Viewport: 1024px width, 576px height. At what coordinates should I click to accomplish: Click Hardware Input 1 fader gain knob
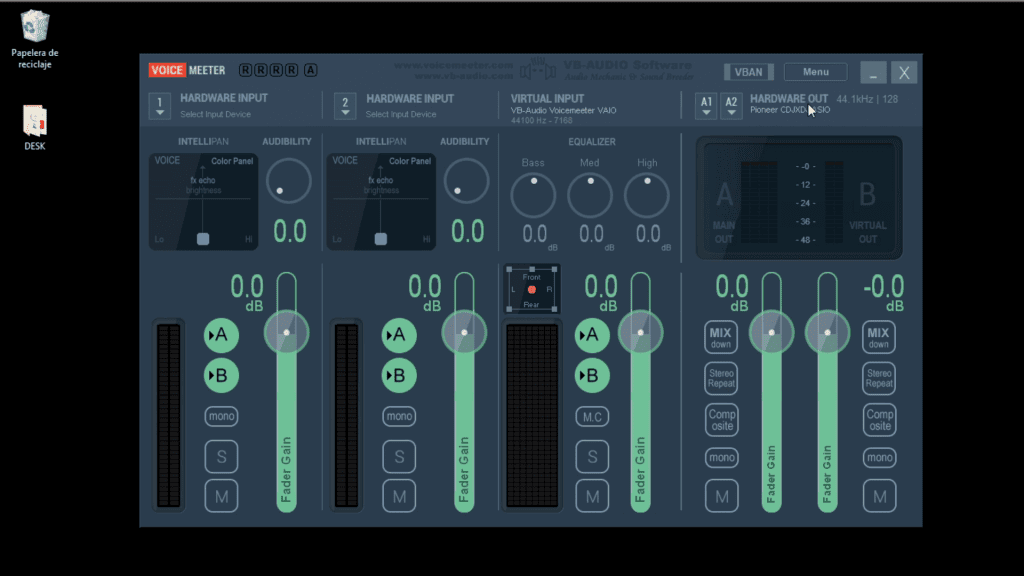coord(287,332)
